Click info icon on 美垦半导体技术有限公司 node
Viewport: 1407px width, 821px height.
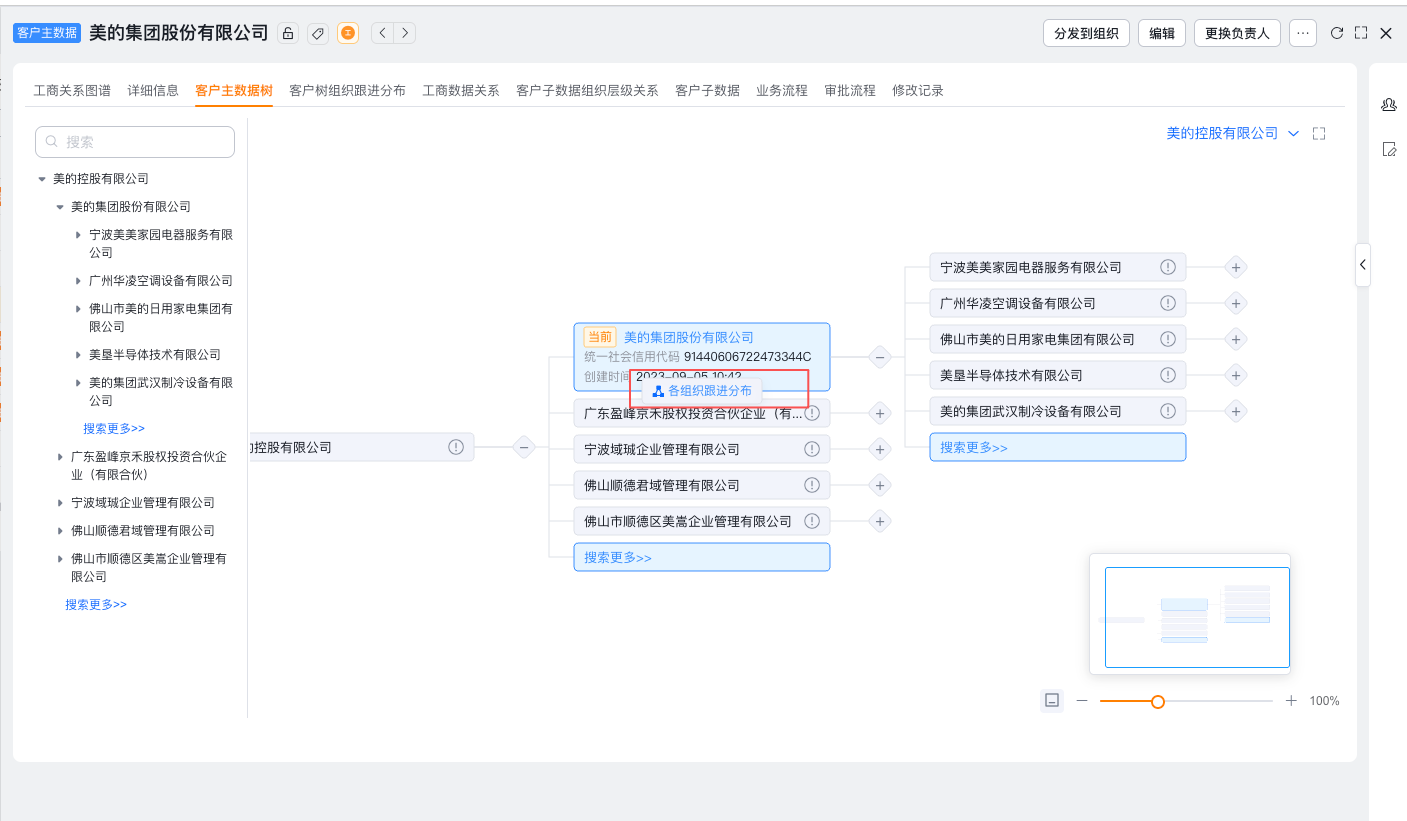pos(1167,375)
